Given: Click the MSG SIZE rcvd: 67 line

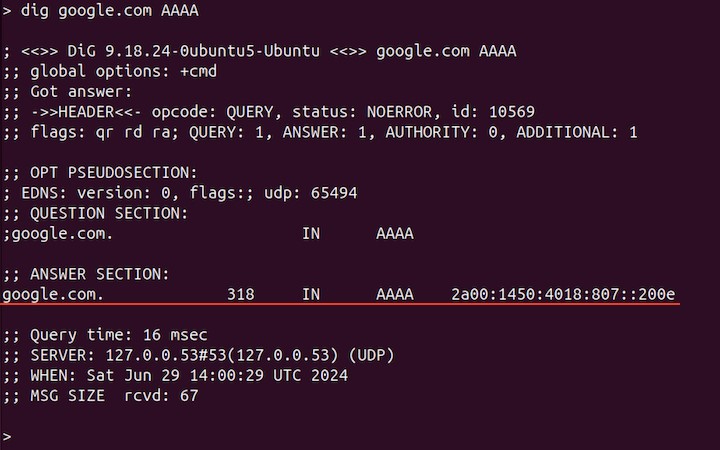Looking at the screenshot, I should [x=100, y=396].
